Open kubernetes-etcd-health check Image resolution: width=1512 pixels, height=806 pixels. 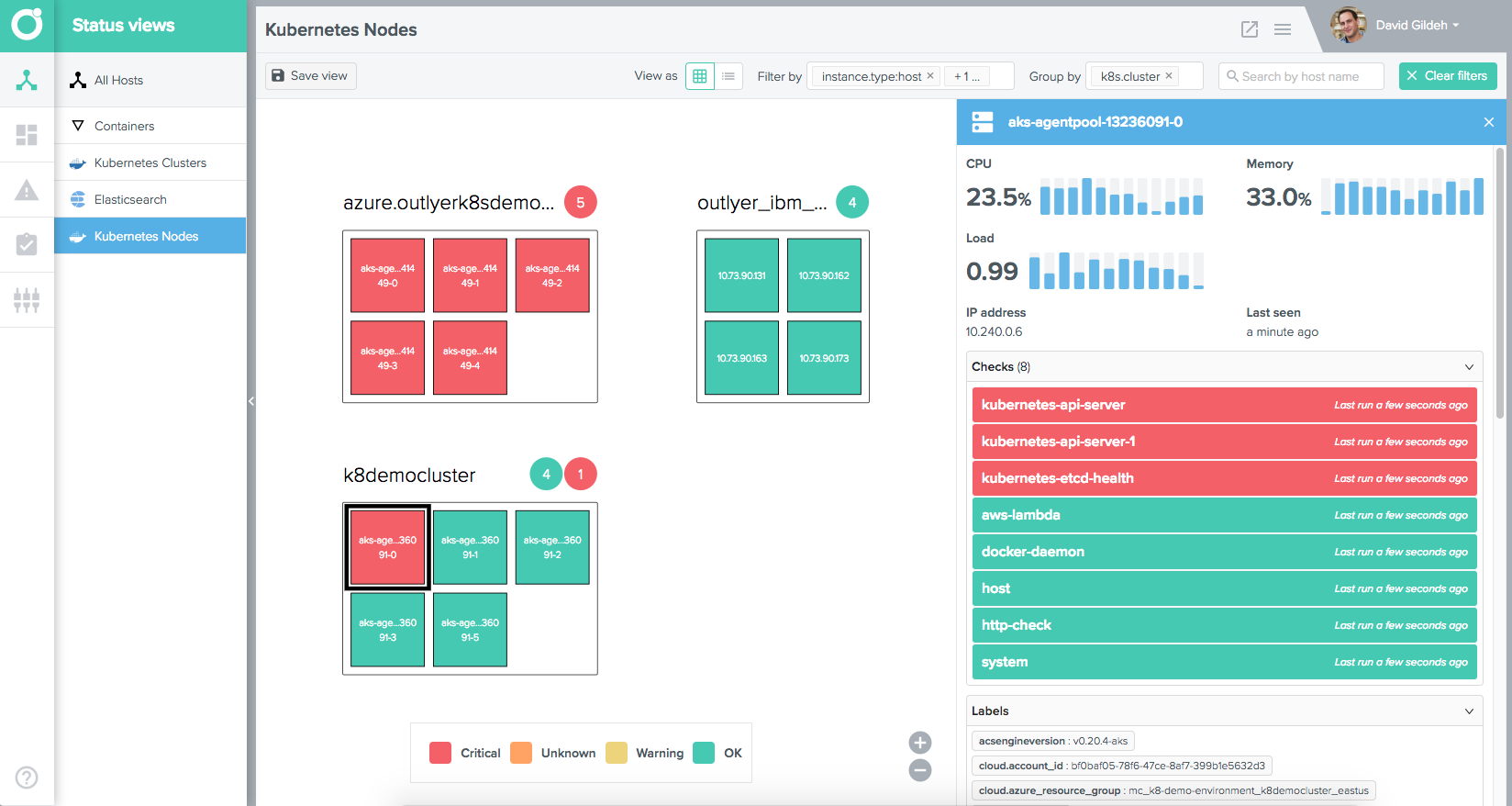[1225, 478]
